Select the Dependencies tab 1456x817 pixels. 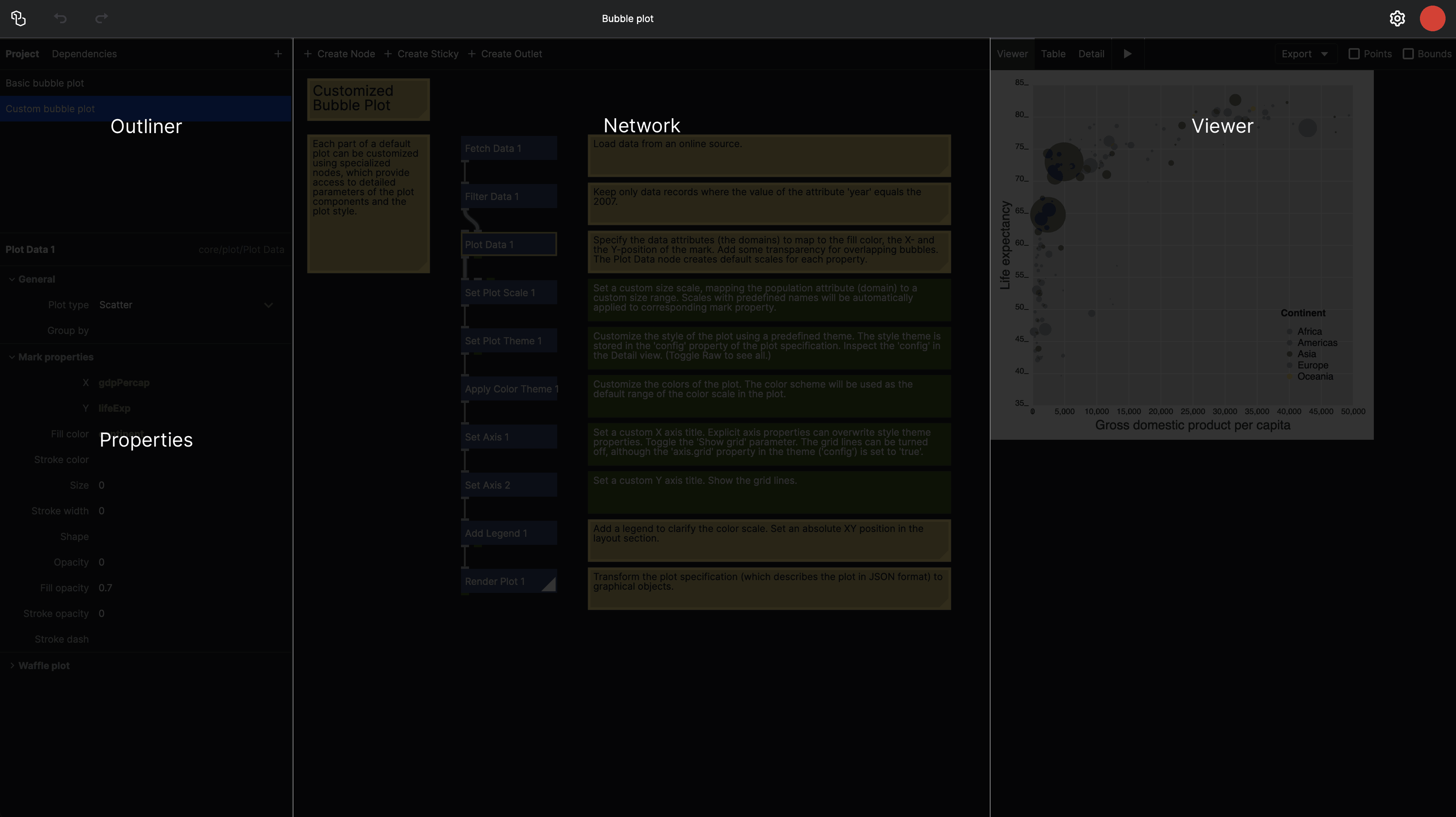point(84,54)
